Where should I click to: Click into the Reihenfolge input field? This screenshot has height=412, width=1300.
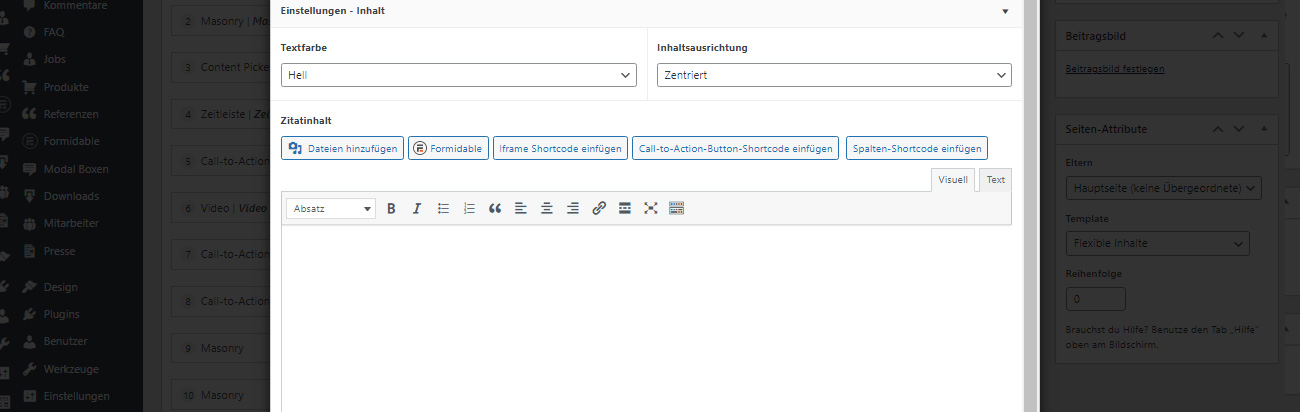pyautogui.click(x=1096, y=299)
